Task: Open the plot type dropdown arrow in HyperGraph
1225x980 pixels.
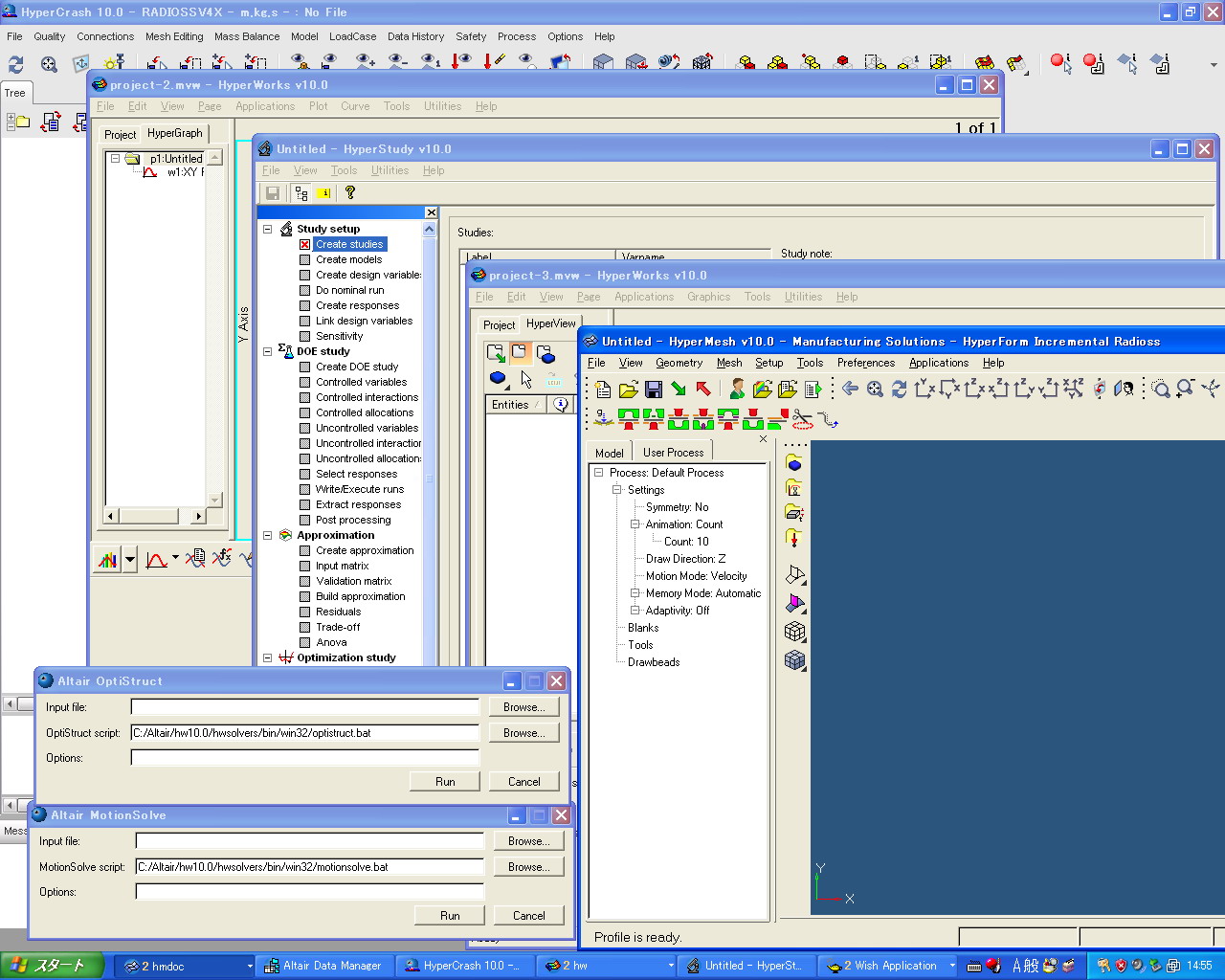Action: tap(130, 560)
